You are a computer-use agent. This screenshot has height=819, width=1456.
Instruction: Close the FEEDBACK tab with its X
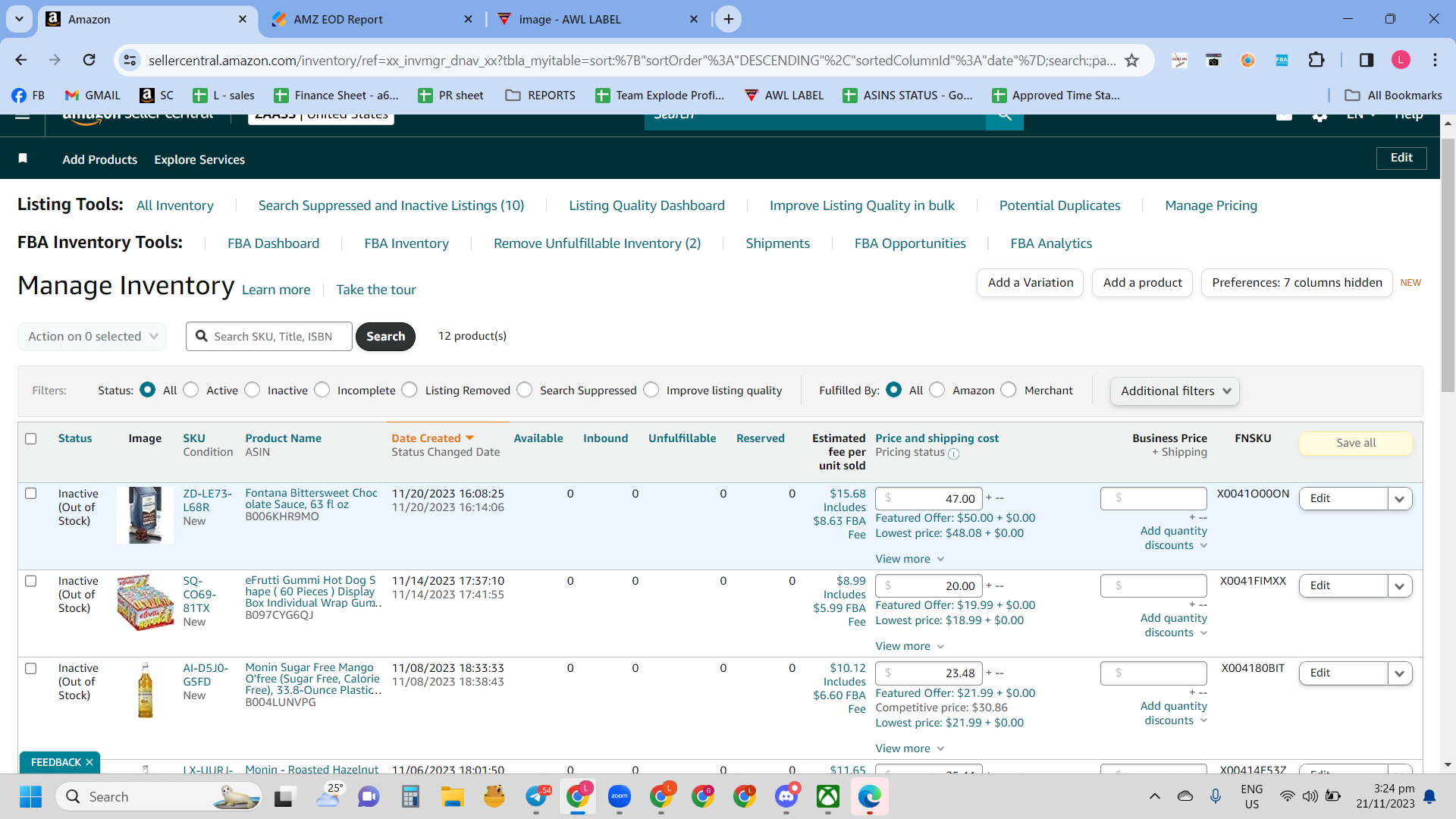[x=89, y=762]
